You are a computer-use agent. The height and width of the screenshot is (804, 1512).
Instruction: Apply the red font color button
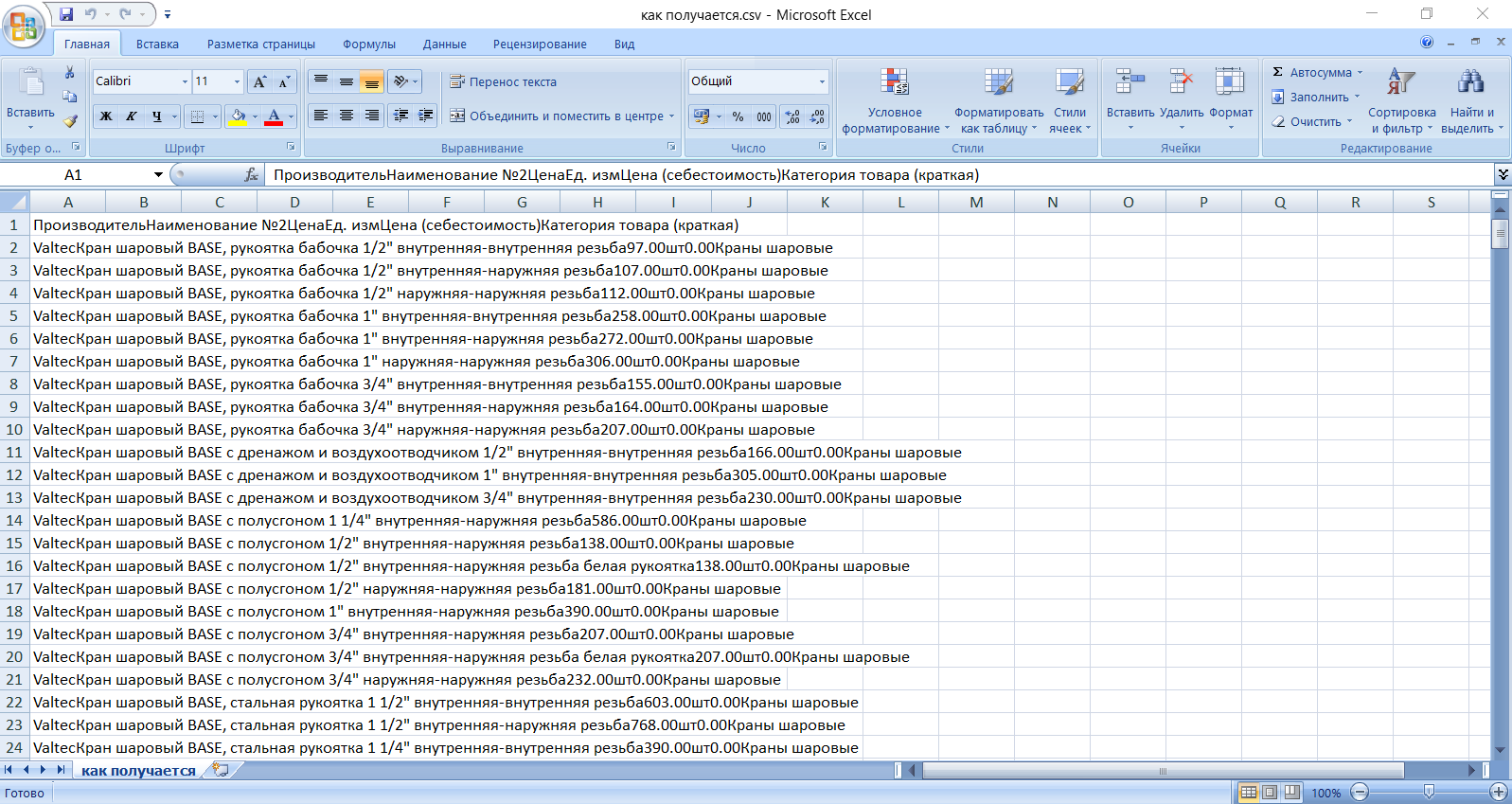coord(274,116)
